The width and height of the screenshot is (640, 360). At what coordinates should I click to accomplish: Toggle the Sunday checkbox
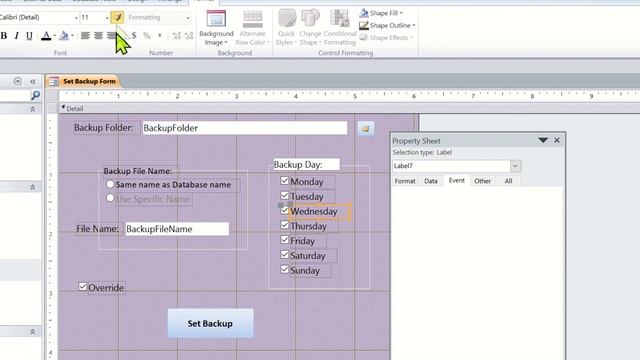(284, 269)
